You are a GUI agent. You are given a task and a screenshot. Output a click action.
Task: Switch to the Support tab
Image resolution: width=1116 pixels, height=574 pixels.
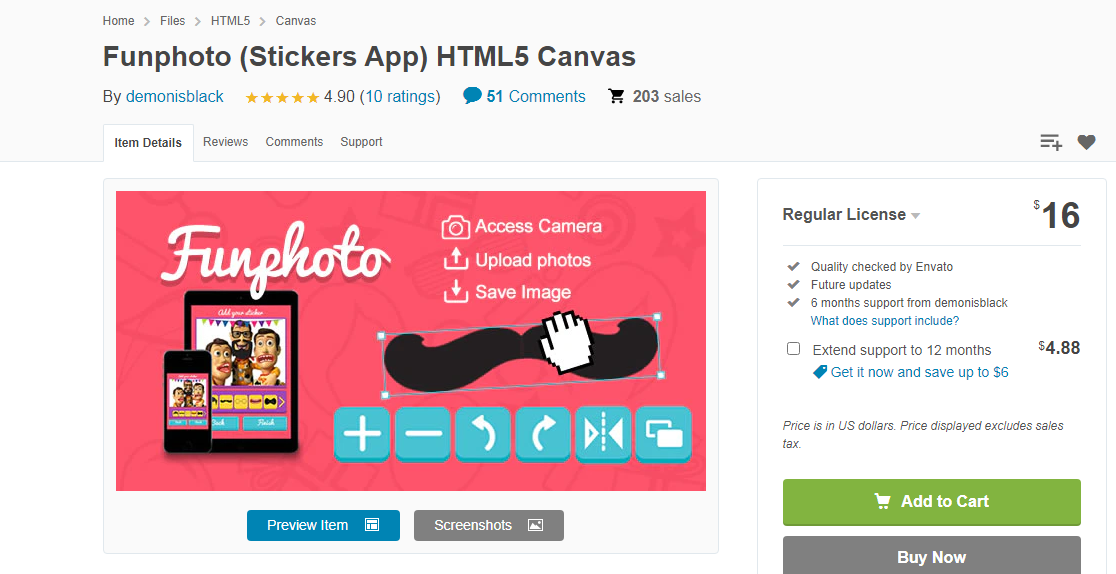click(x=361, y=142)
